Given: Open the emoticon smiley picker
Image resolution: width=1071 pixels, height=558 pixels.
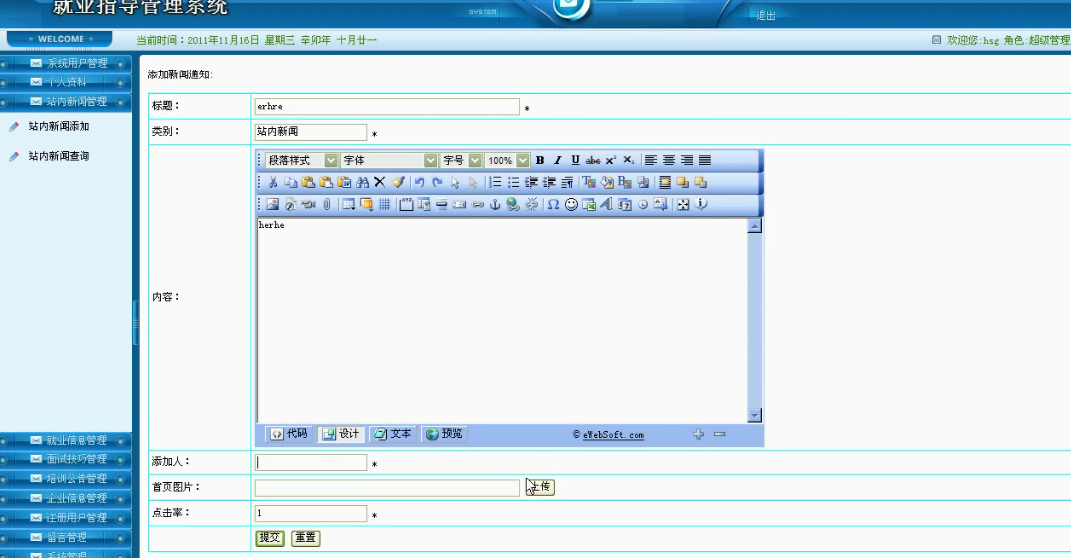Looking at the screenshot, I should (x=571, y=204).
